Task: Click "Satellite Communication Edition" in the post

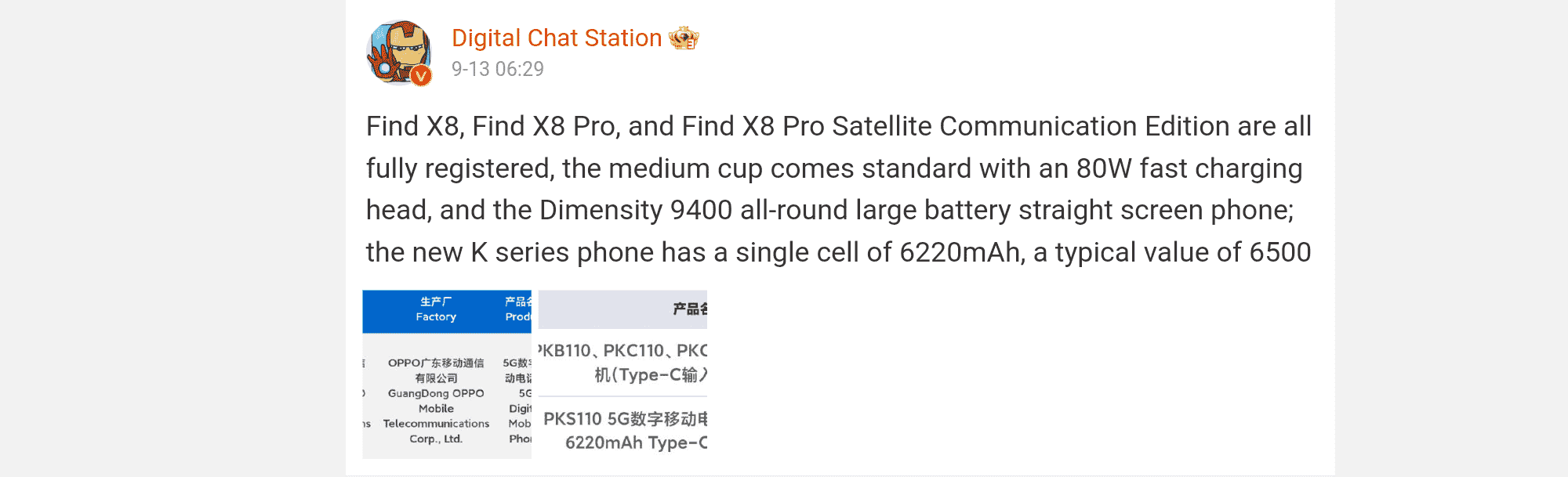Action: click(x=1030, y=126)
